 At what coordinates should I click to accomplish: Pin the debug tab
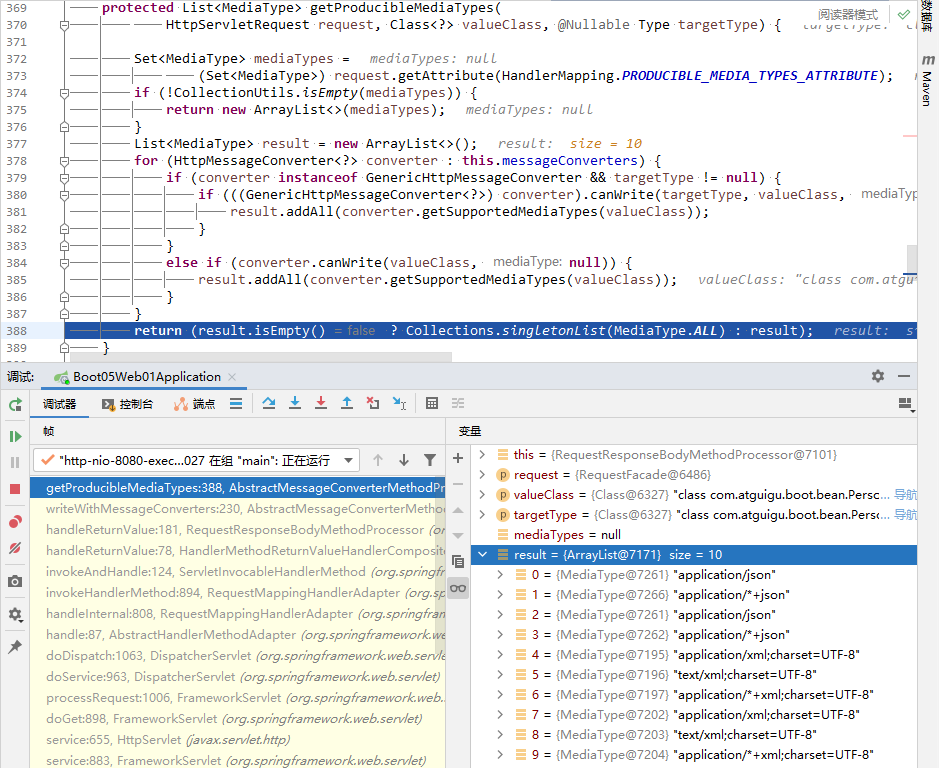point(16,647)
